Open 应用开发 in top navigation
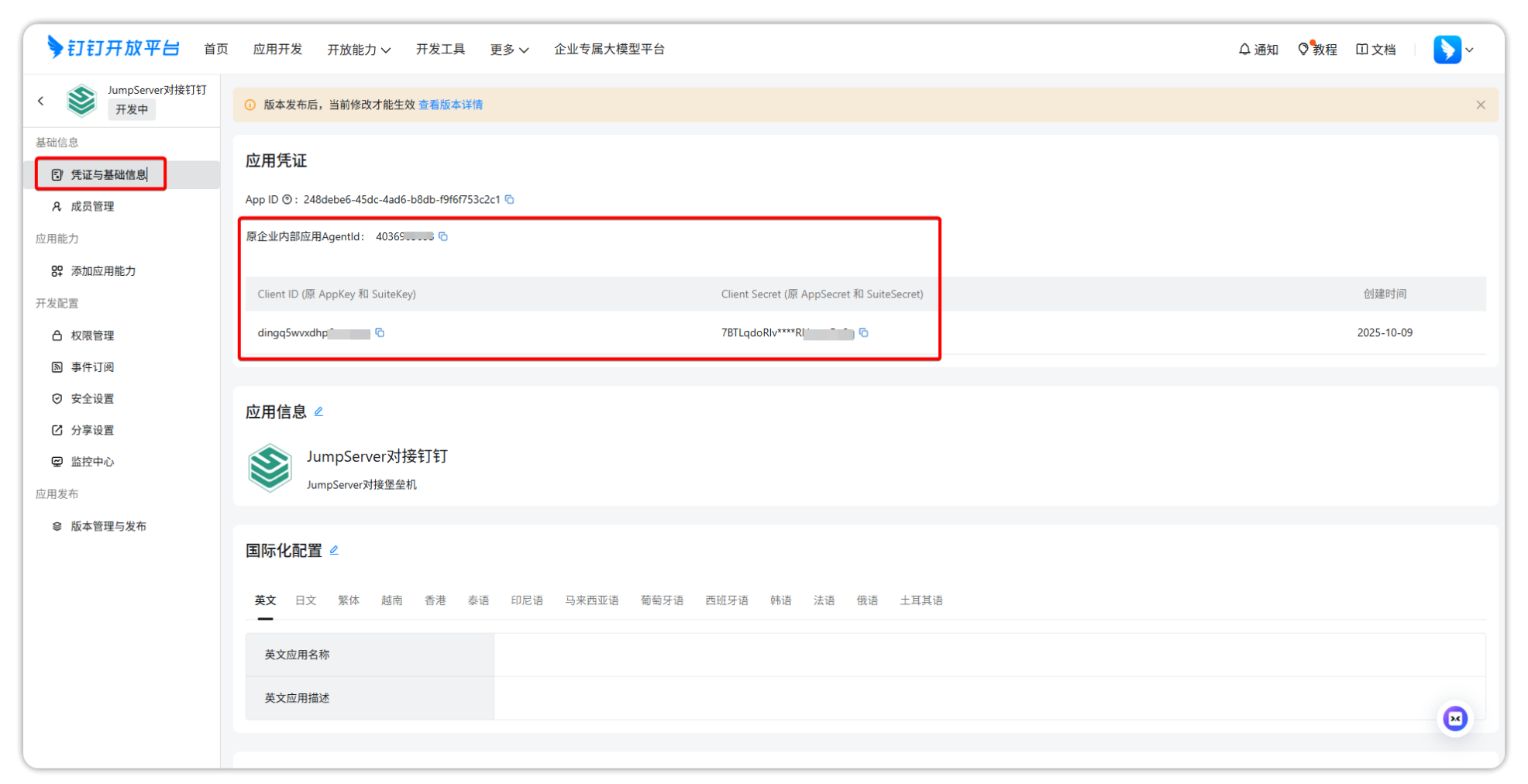This screenshot has height=784, width=1528. (x=277, y=50)
